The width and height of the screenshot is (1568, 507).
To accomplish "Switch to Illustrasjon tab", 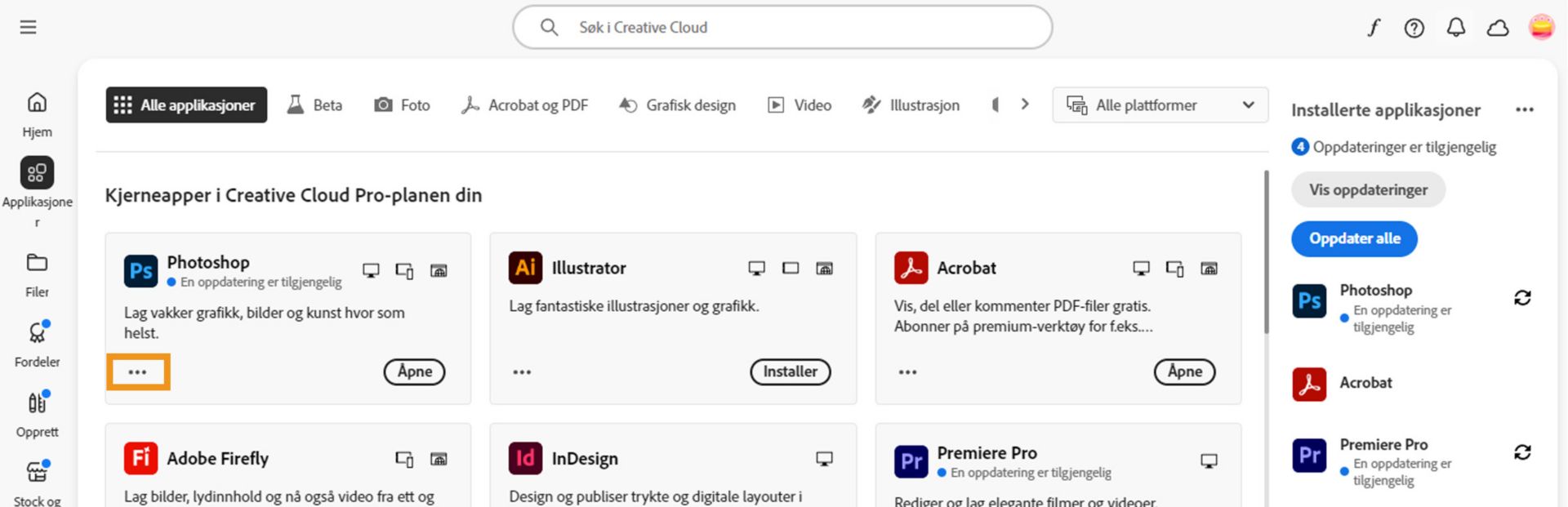I will point(911,105).
